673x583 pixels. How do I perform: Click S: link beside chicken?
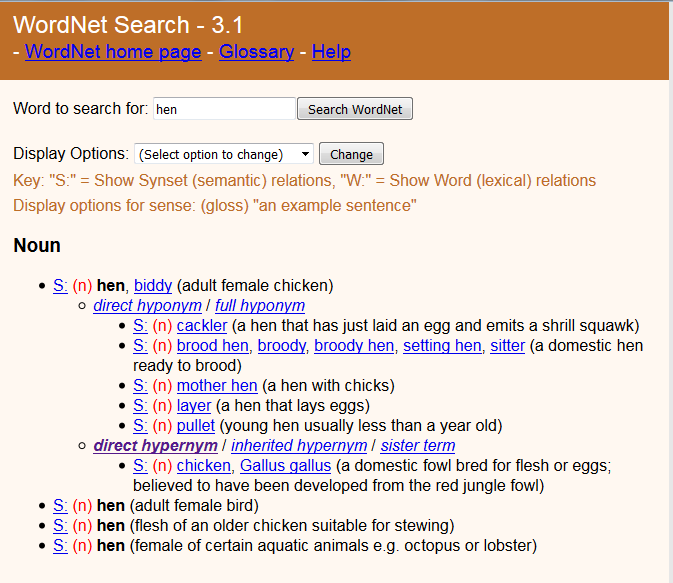click(140, 465)
